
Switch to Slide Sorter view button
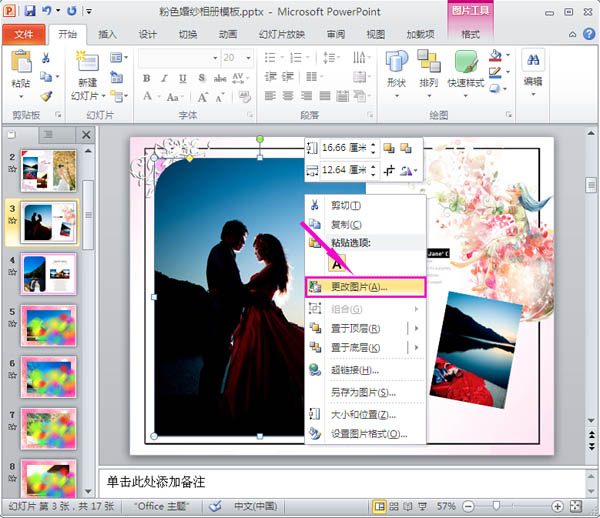pyautogui.click(x=394, y=506)
